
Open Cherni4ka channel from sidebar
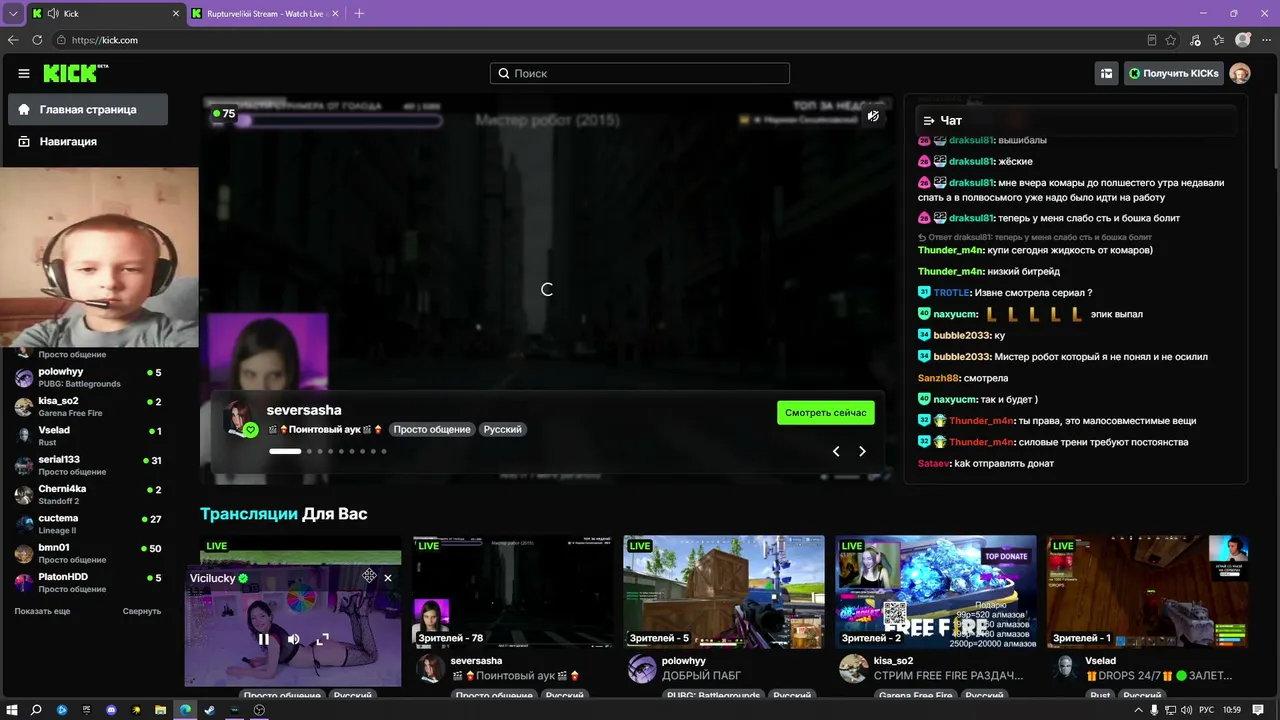(88, 494)
